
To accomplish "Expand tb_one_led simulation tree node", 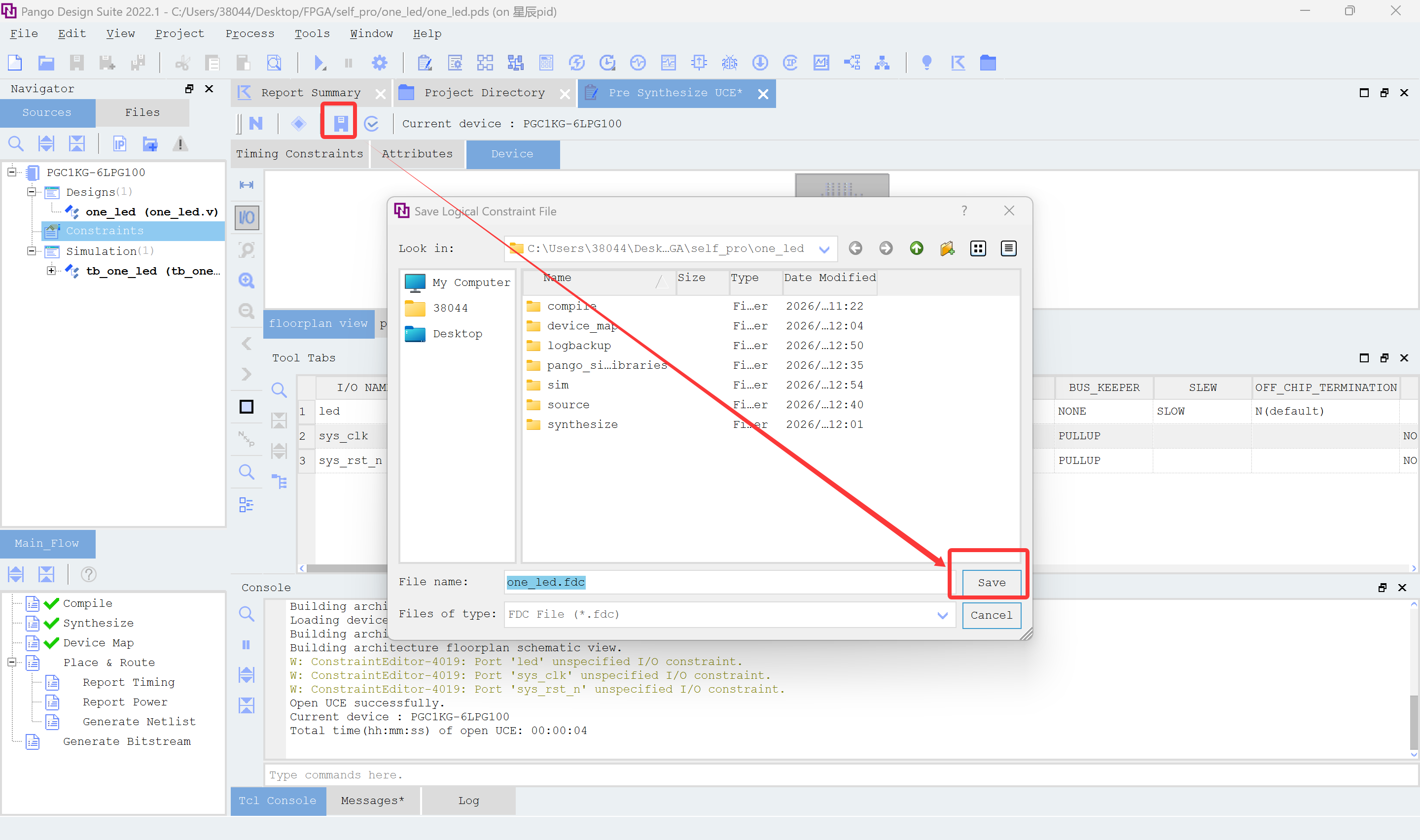I will (x=51, y=271).
